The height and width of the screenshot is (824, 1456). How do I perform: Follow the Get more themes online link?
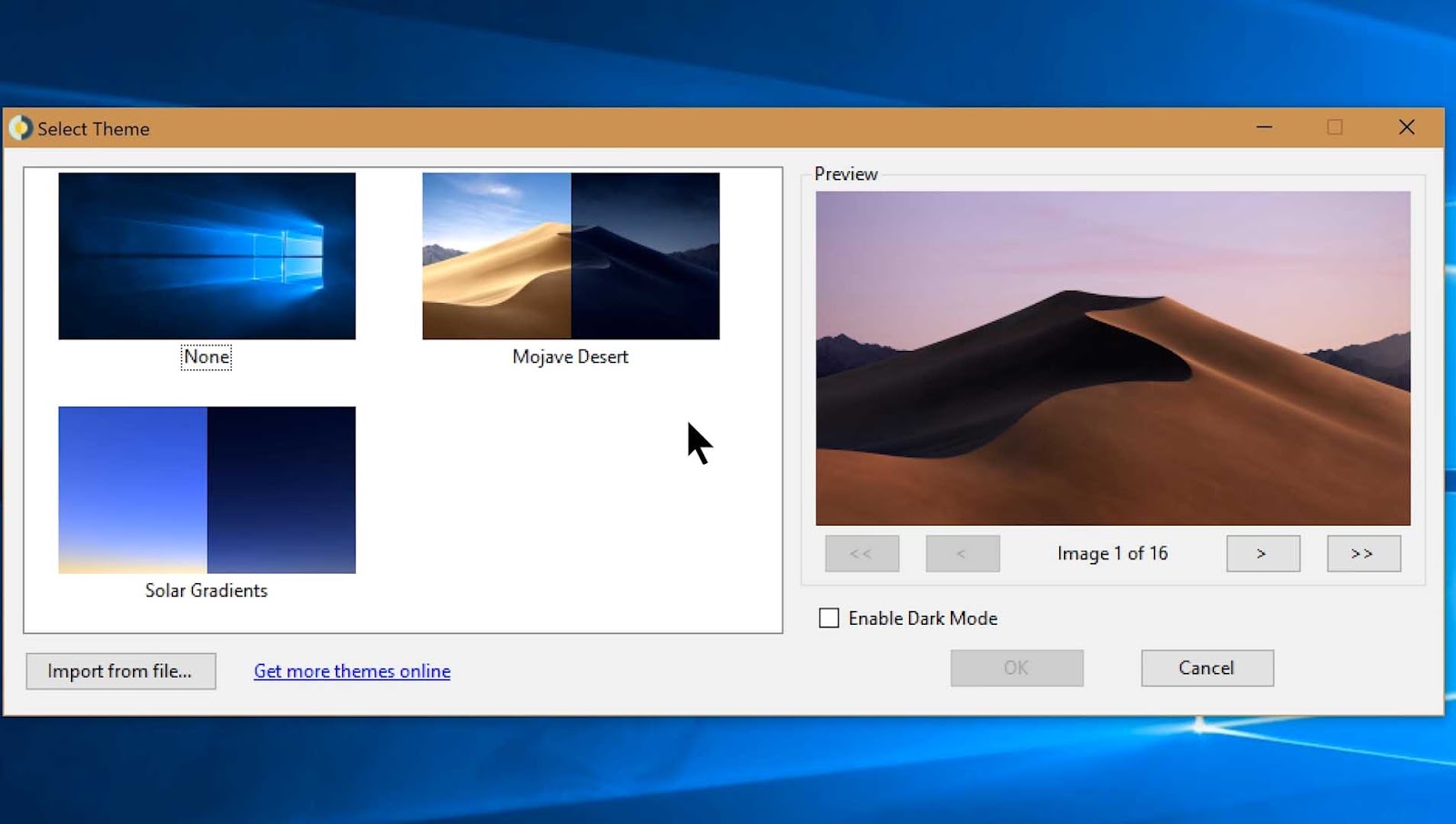352,671
